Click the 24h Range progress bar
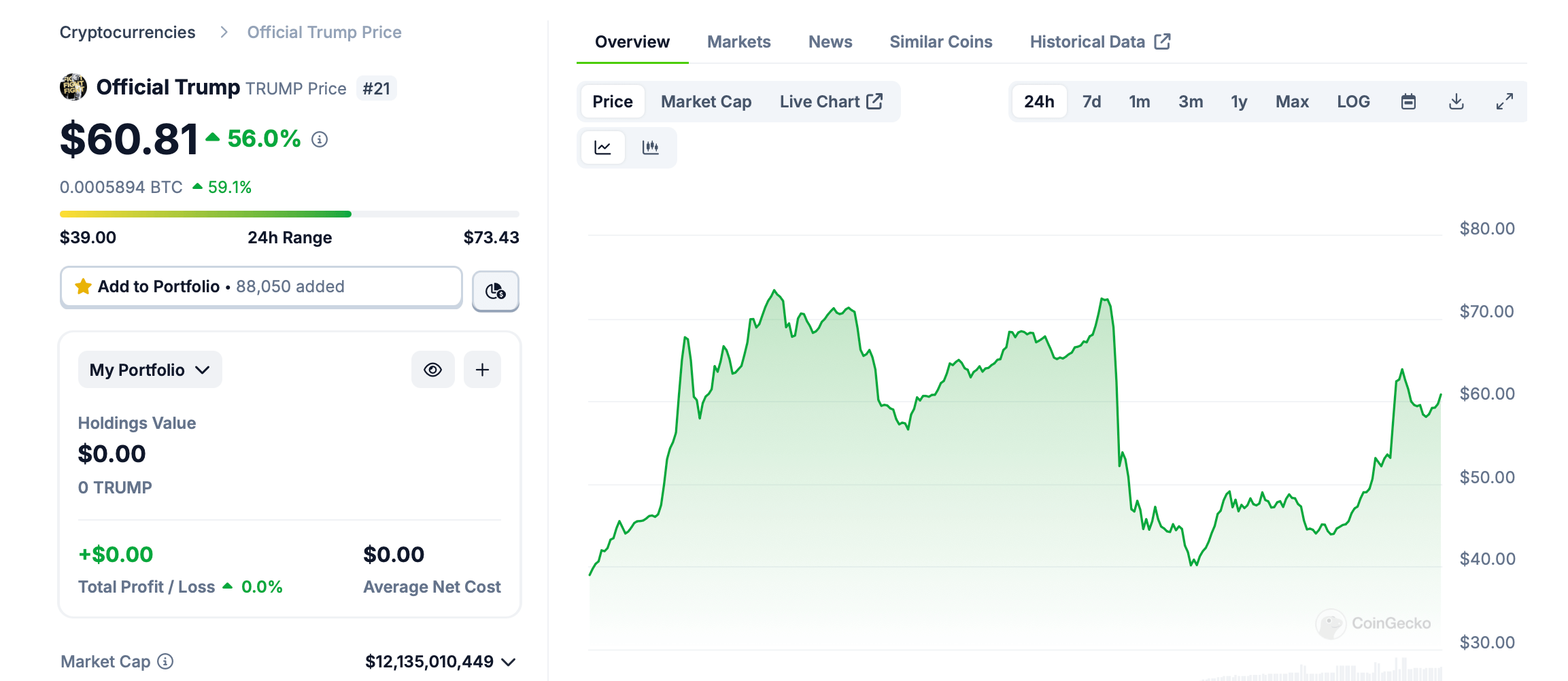This screenshot has width=1568, height=681. coord(290,214)
